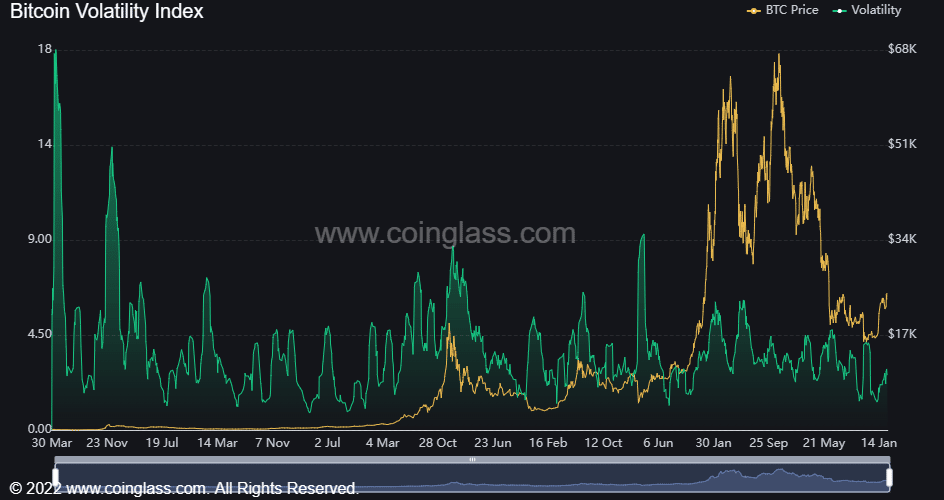Click the 'Bitcoin Volatility Index' chart title

click(x=107, y=11)
